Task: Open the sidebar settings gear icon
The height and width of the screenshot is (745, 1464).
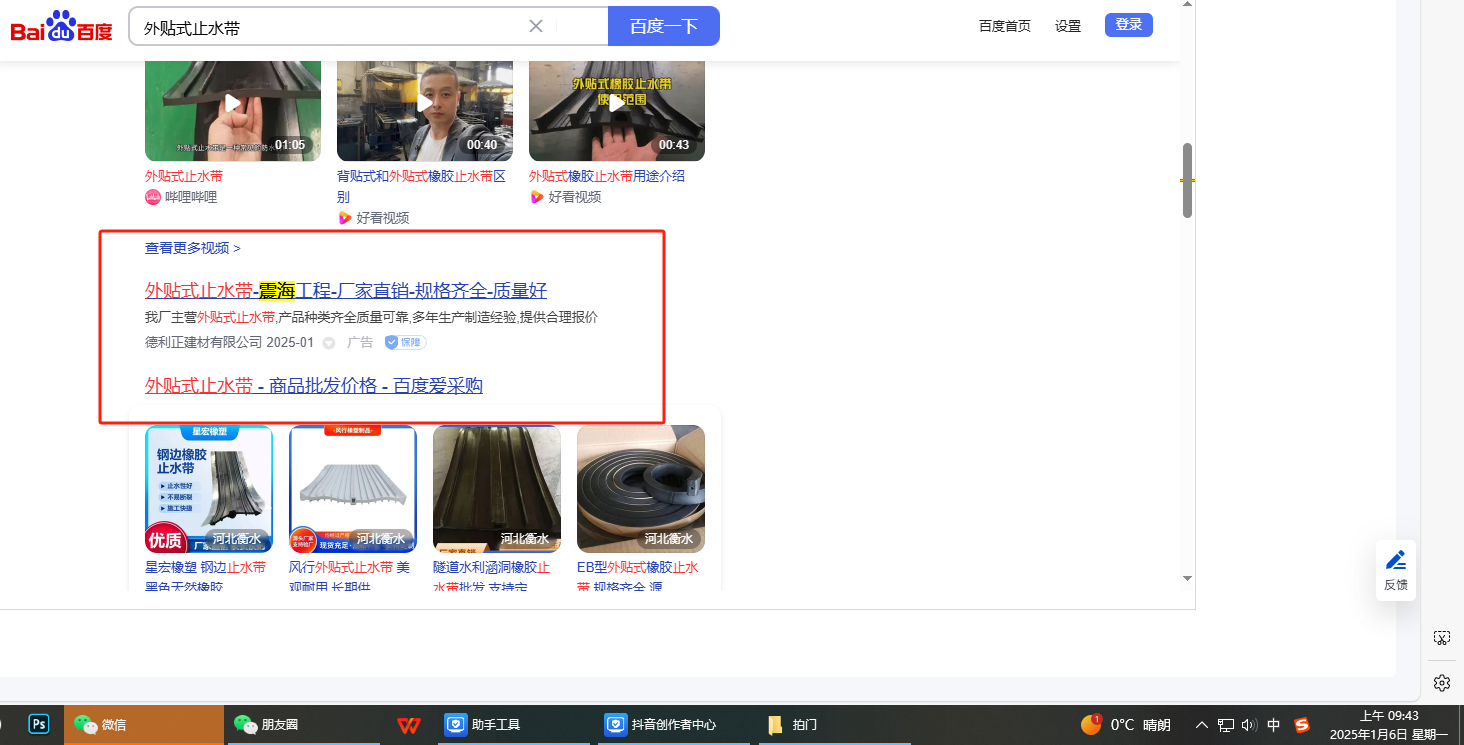Action: pyautogui.click(x=1441, y=683)
